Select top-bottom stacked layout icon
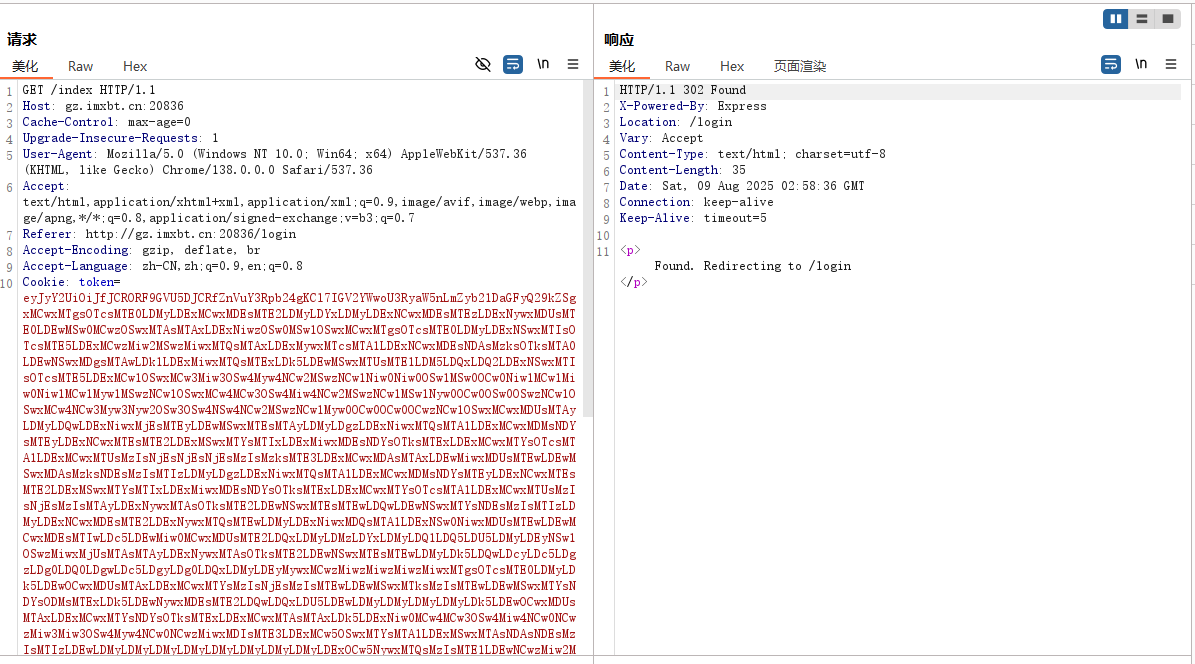 click(1142, 19)
